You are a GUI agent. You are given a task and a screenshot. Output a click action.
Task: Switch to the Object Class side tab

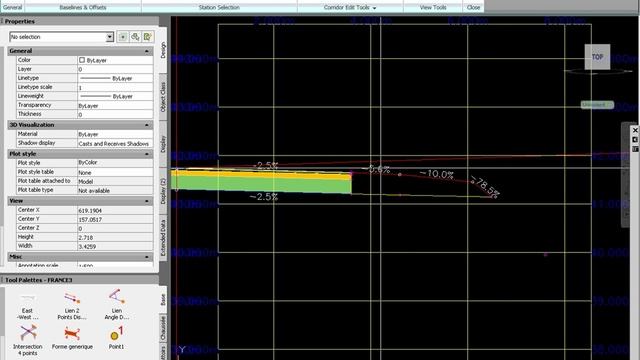coord(163,97)
